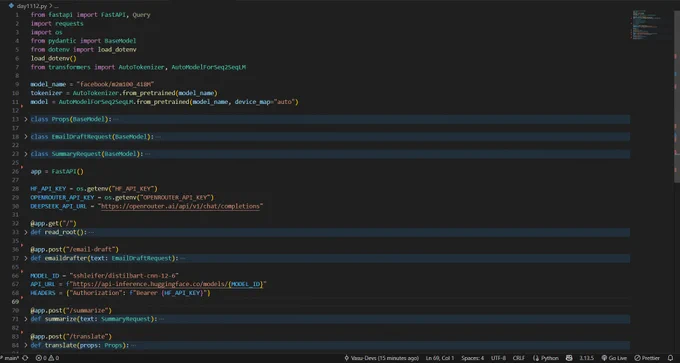This screenshot has height=363, width=680.
Task: Place cursor on empty line 69
Action: click(330, 301)
